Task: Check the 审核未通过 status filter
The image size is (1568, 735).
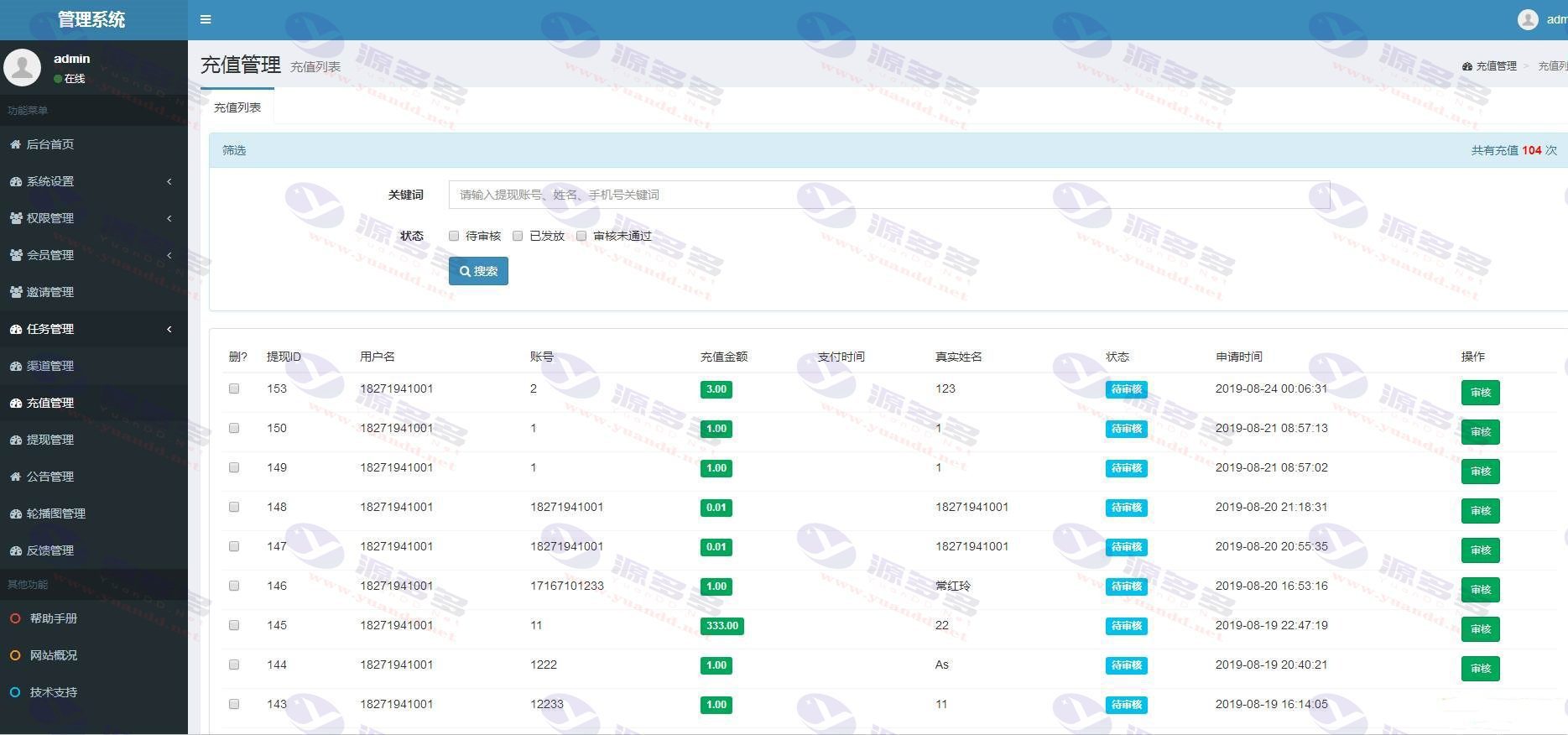Action: coord(581,236)
